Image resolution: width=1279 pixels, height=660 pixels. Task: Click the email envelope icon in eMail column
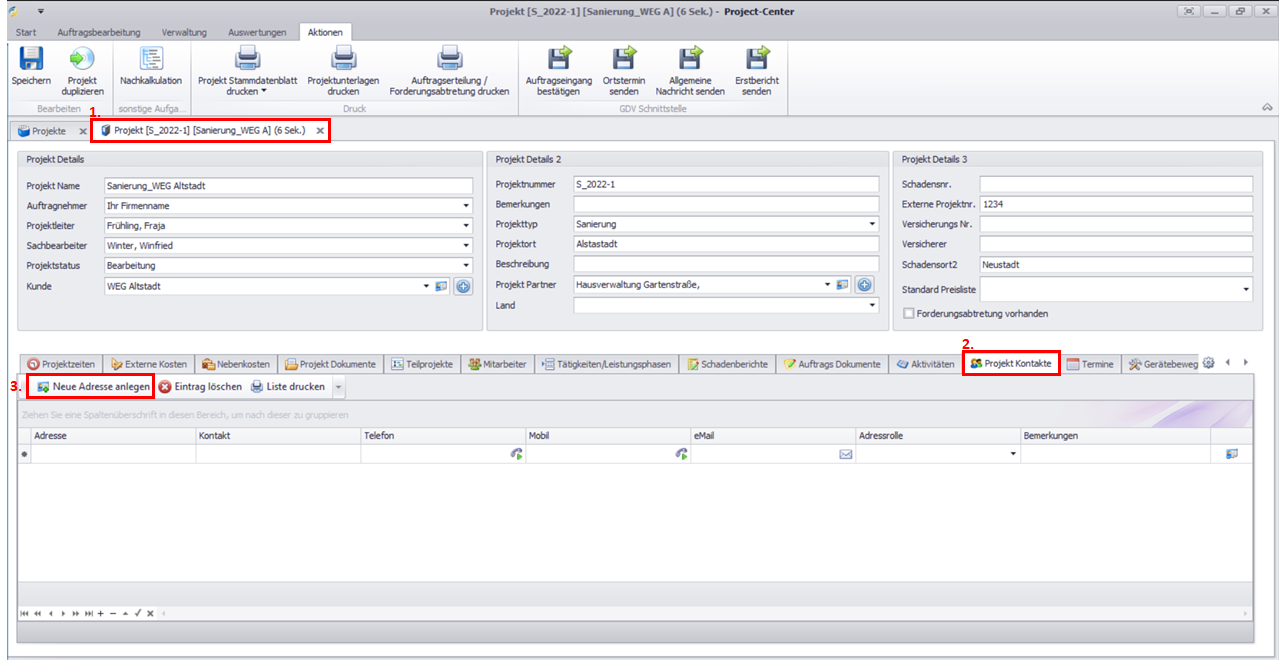click(845, 454)
